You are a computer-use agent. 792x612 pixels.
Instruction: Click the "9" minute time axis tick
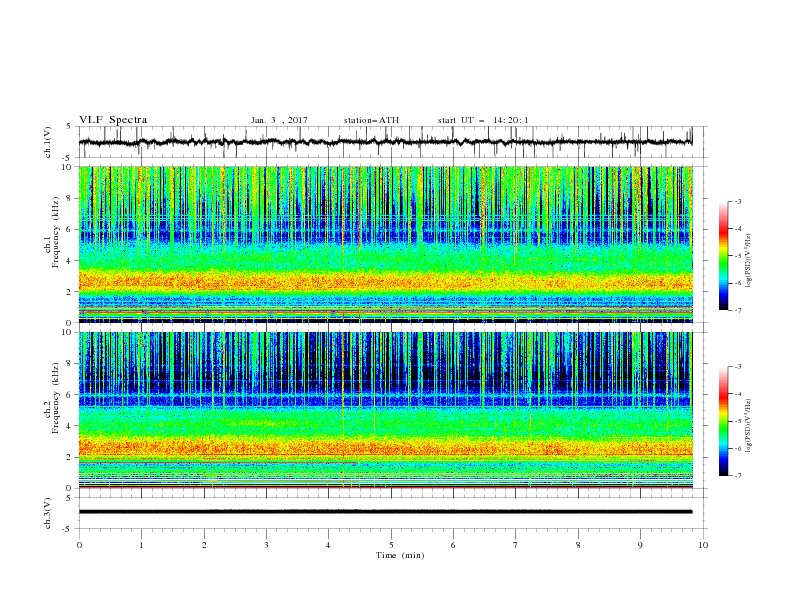coord(640,545)
